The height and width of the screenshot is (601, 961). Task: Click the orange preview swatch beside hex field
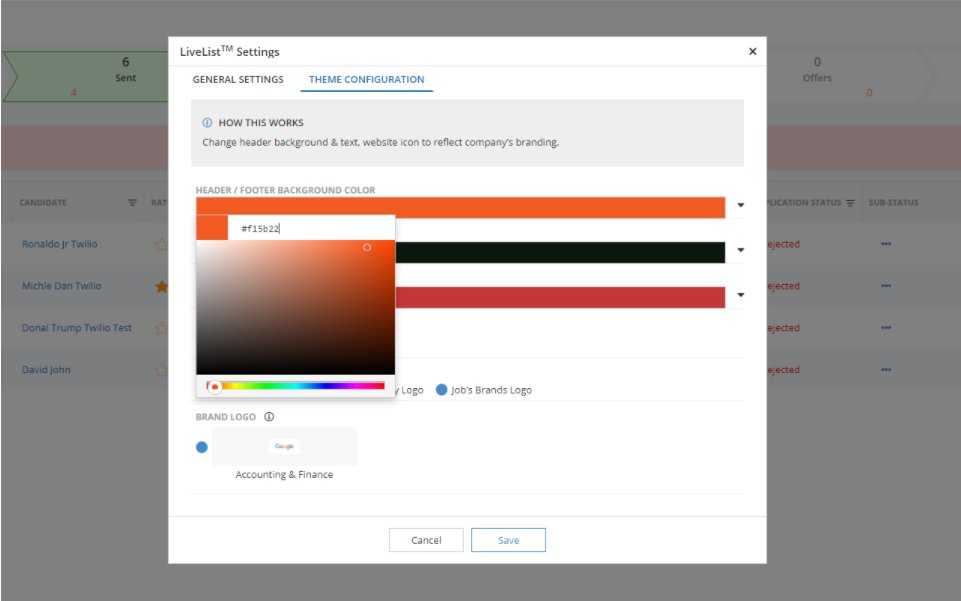tap(212, 228)
